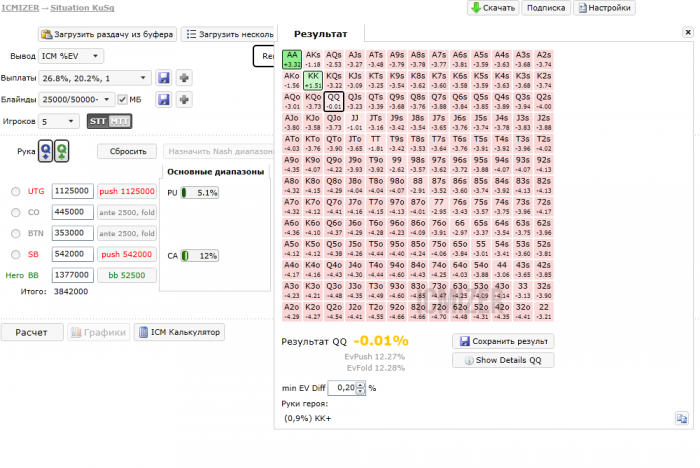Select the KK cell in the grid
The width and height of the screenshot is (700, 468).
(x=313, y=80)
